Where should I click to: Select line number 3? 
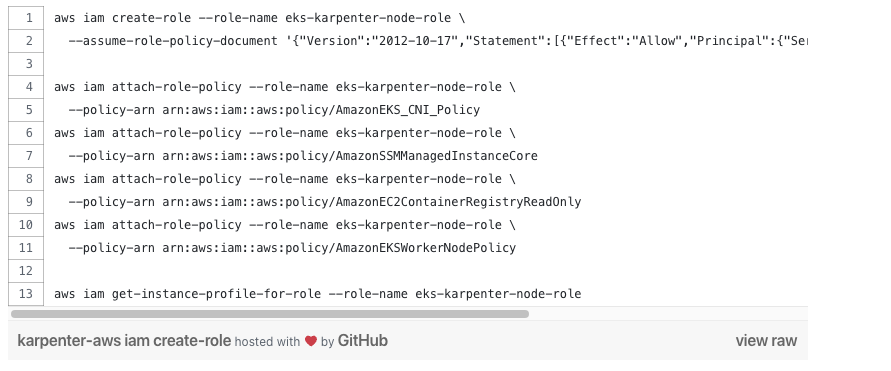pos(26,64)
